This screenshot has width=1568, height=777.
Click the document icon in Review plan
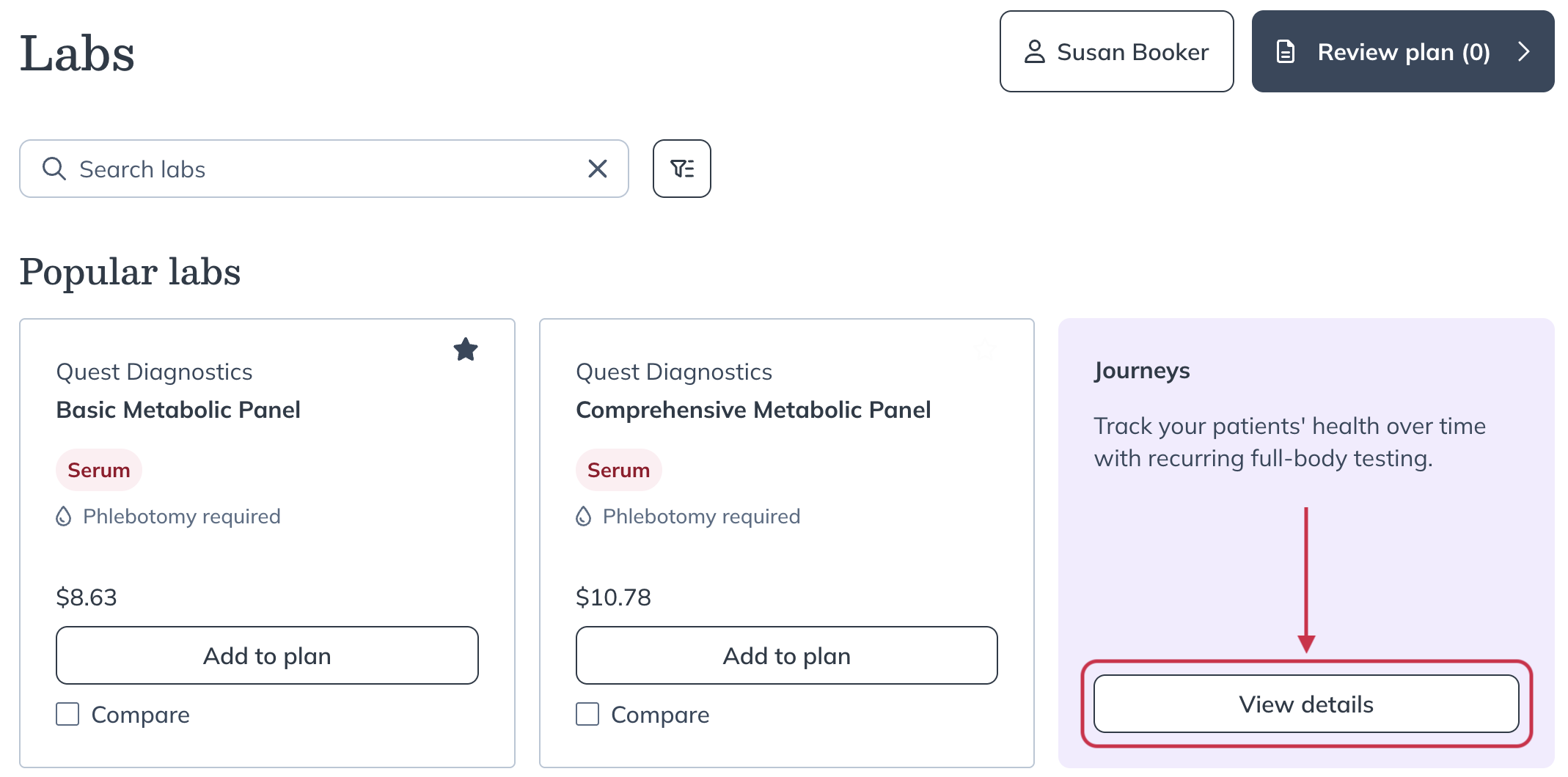pos(1286,51)
